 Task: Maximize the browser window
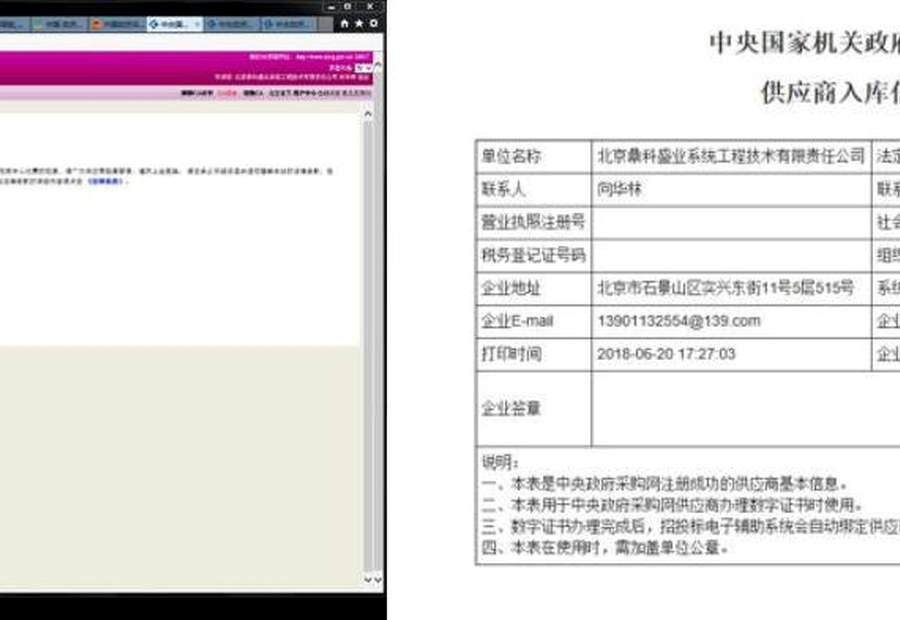click(x=347, y=7)
